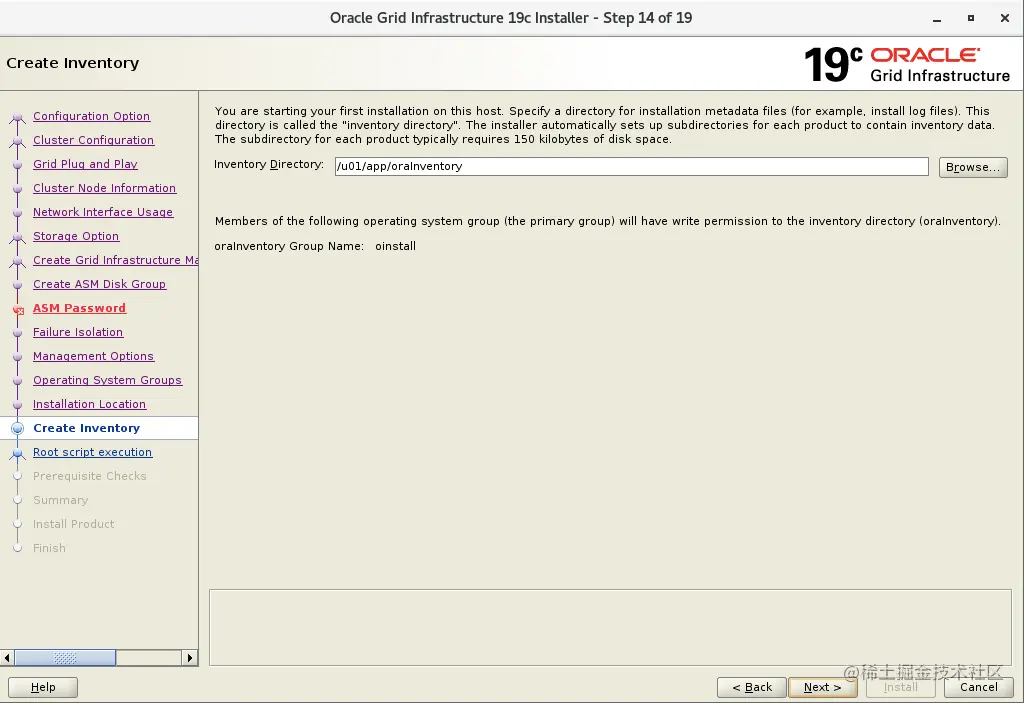Click the sidebar scrollbar left arrow
The height and width of the screenshot is (703, 1024).
pyautogui.click(x=7, y=658)
